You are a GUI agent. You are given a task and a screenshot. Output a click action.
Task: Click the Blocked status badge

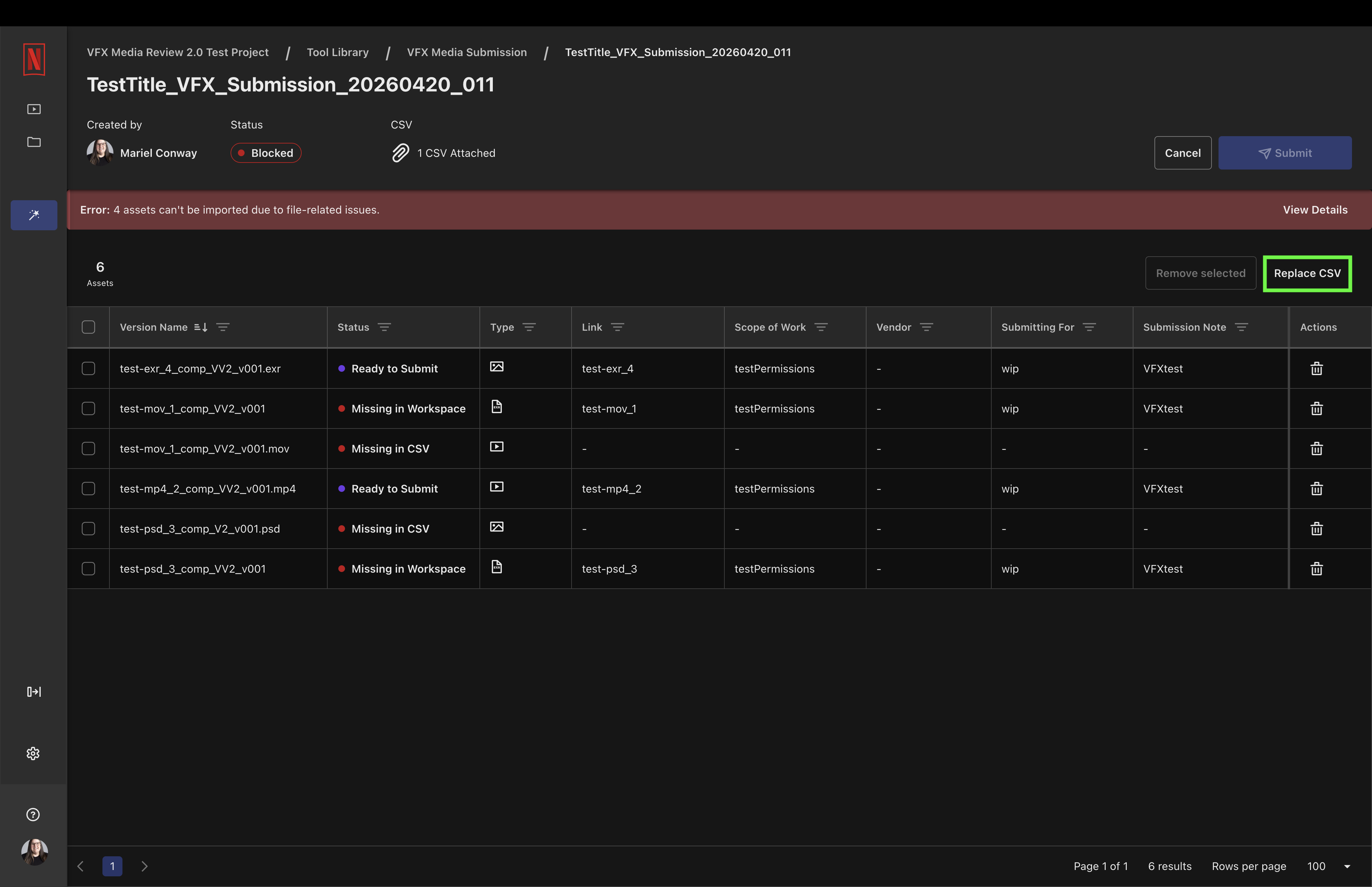coord(265,153)
